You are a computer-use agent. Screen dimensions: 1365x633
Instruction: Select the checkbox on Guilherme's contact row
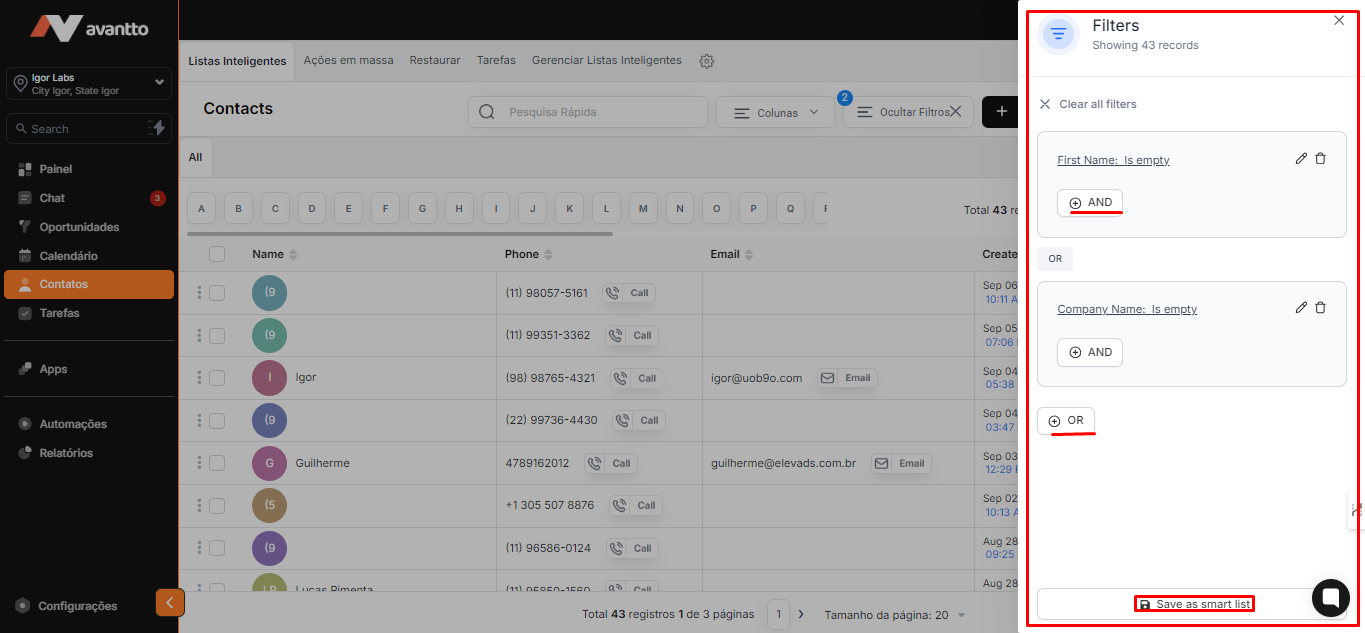tap(217, 463)
